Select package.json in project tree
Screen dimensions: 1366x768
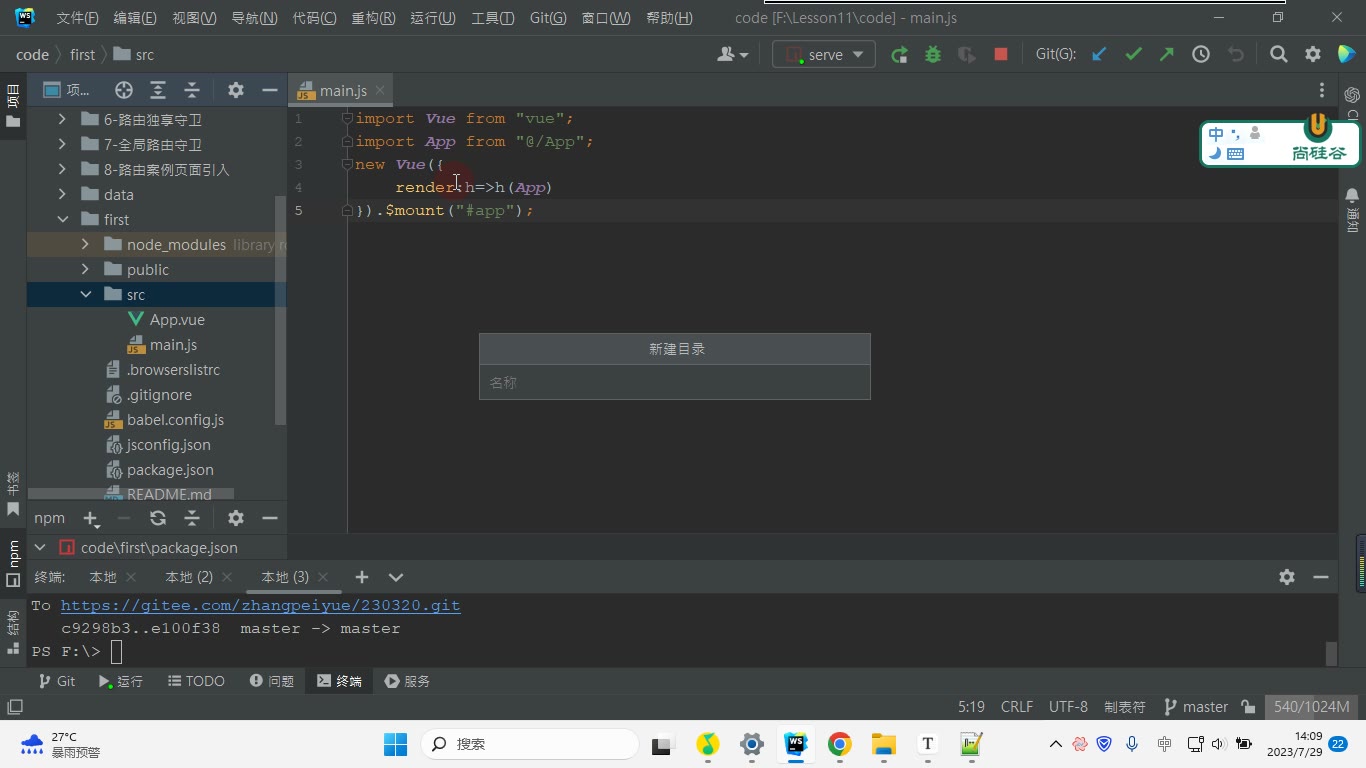coord(170,470)
